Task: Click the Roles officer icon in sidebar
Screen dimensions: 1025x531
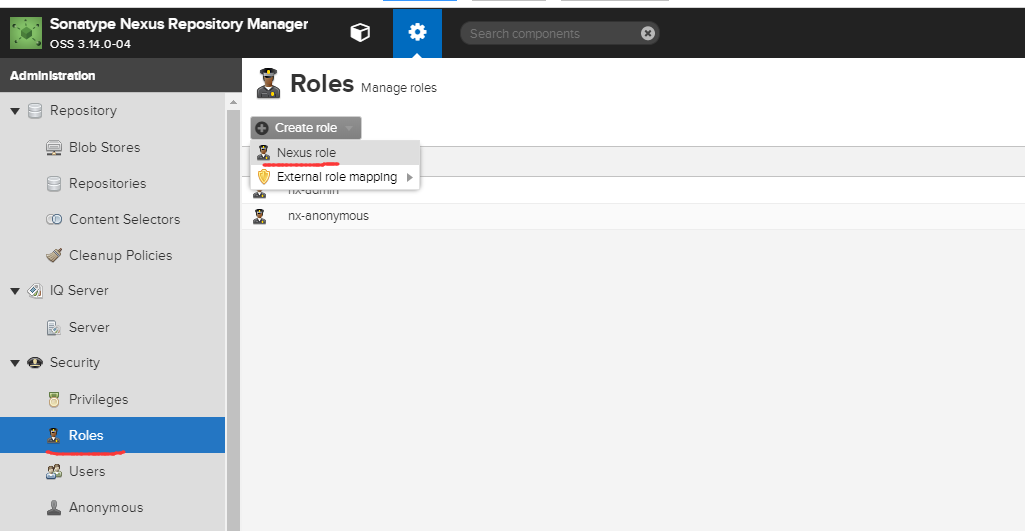Action: tap(54, 436)
